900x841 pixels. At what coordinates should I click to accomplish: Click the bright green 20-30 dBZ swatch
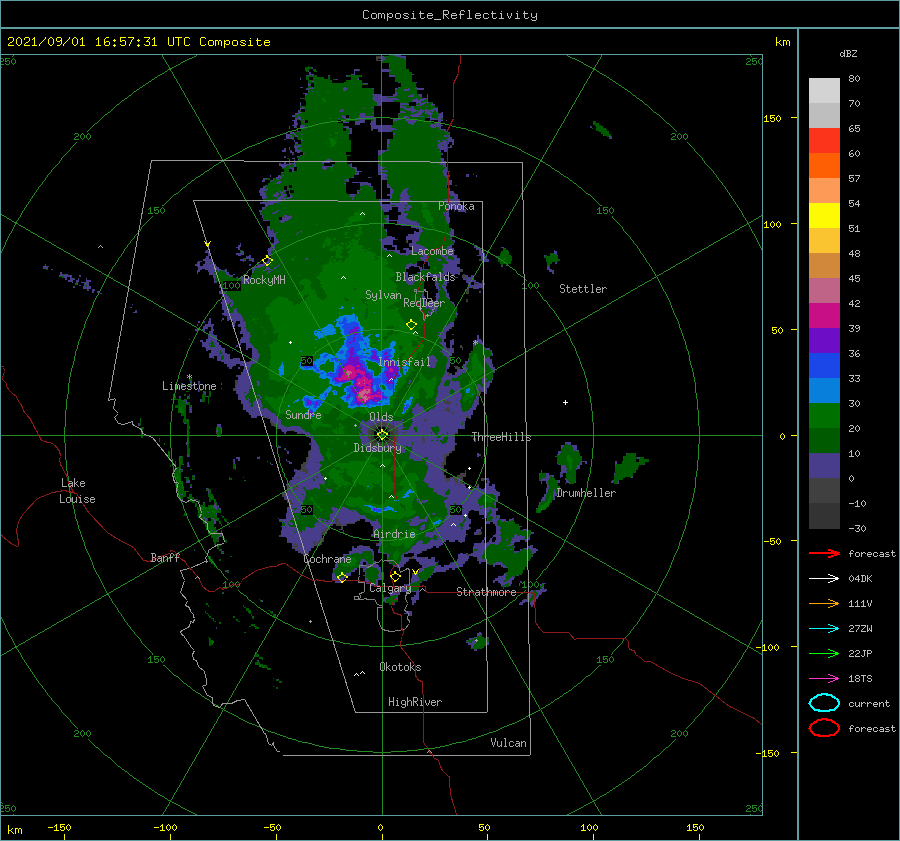coord(824,416)
